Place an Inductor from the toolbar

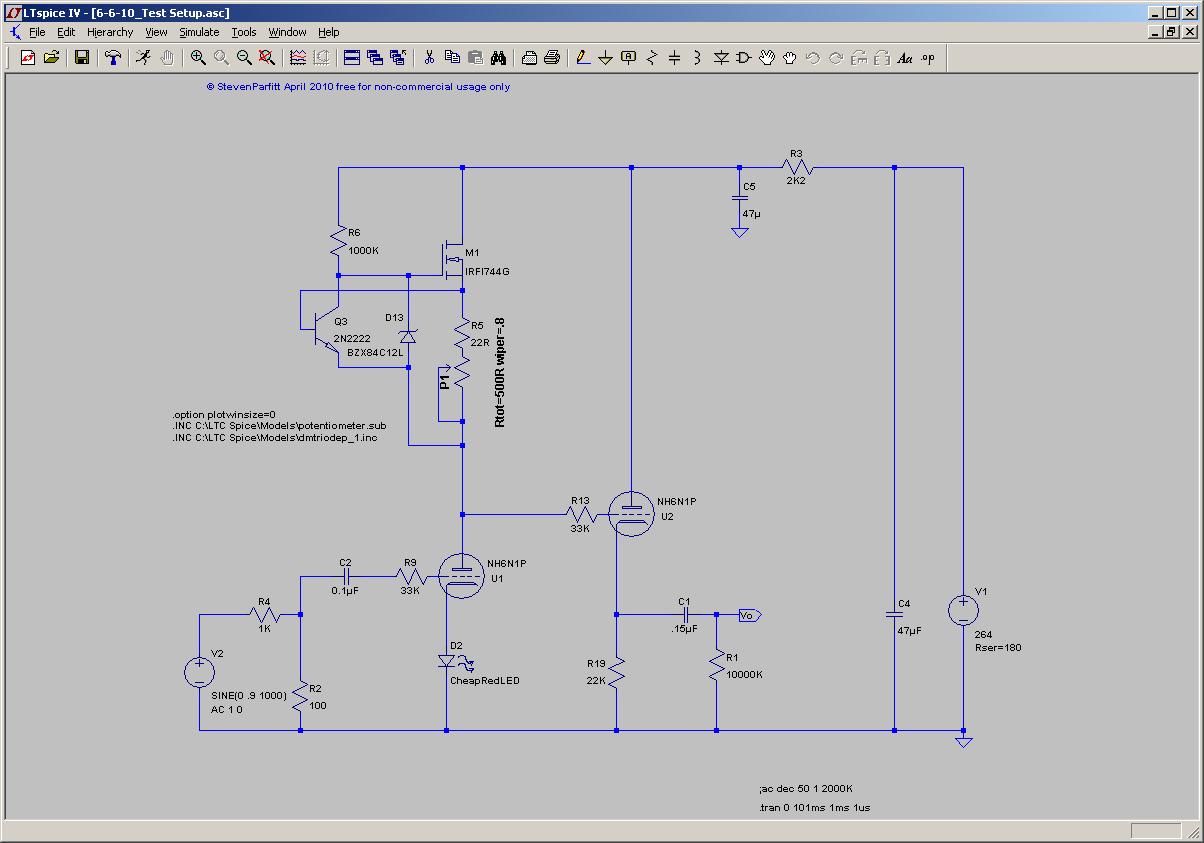(698, 58)
